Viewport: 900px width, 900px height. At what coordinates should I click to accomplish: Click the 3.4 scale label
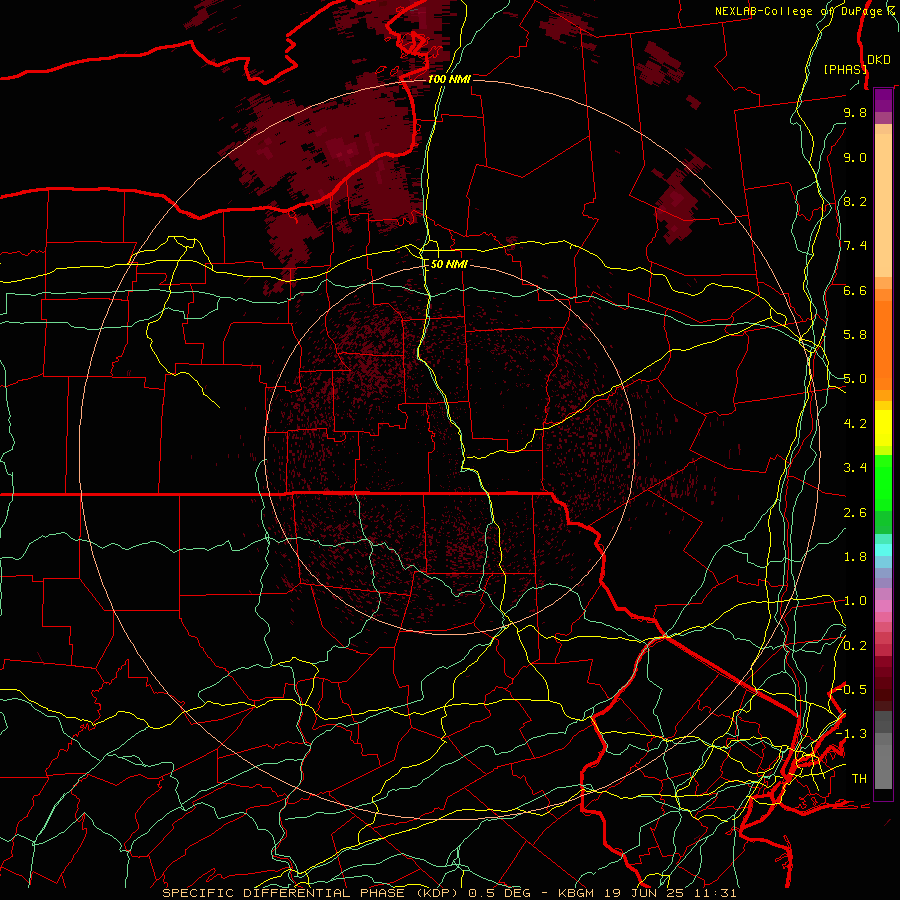click(855, 468)
